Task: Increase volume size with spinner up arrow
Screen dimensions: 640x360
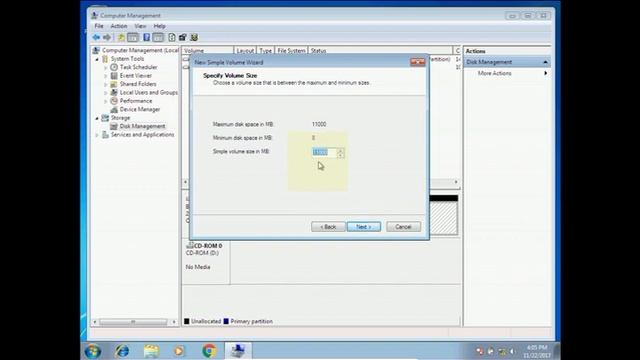Action: [340, 150]
